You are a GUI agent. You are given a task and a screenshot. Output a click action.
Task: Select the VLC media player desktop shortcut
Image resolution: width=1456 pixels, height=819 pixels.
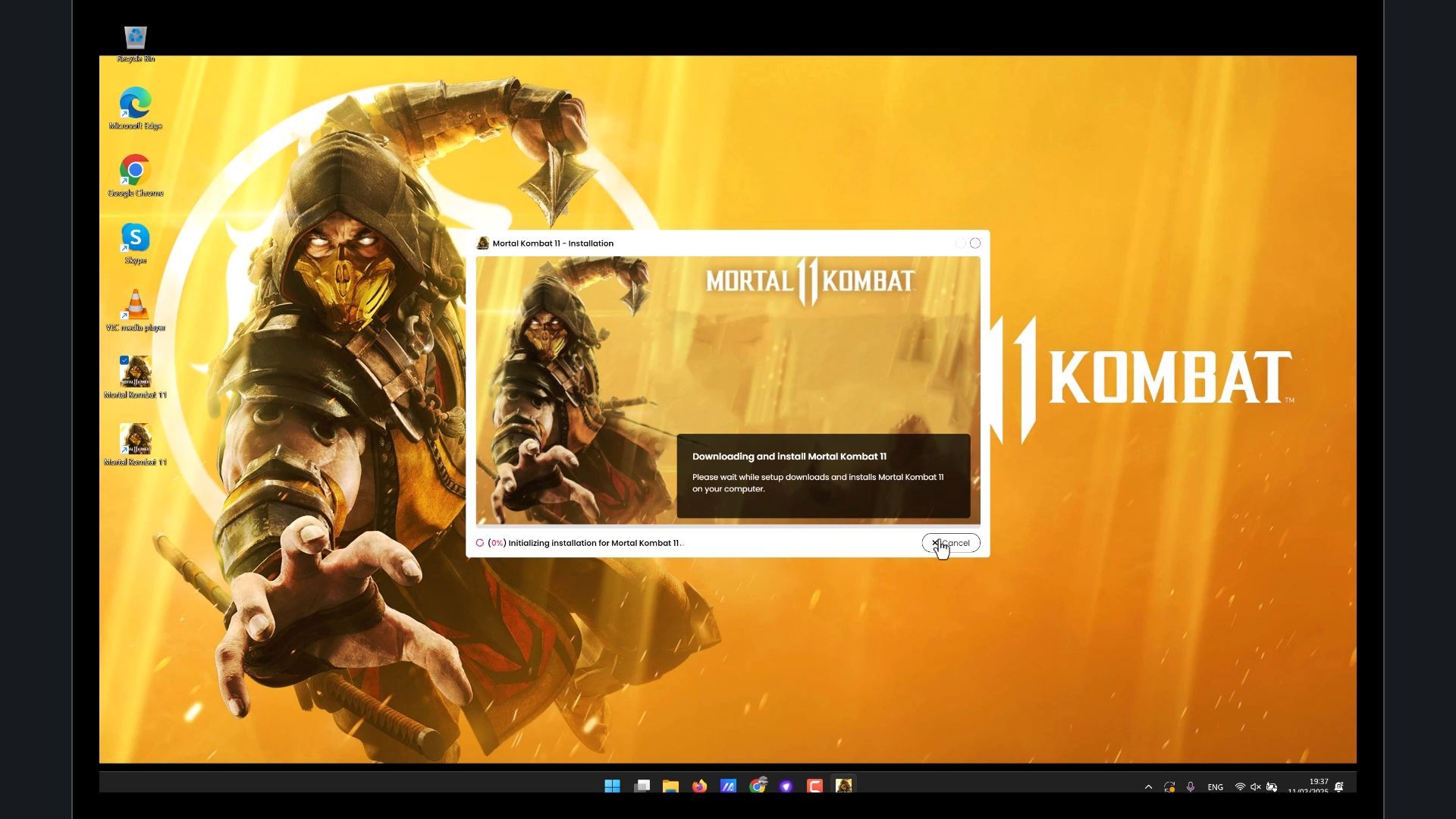tap(136, 311)
